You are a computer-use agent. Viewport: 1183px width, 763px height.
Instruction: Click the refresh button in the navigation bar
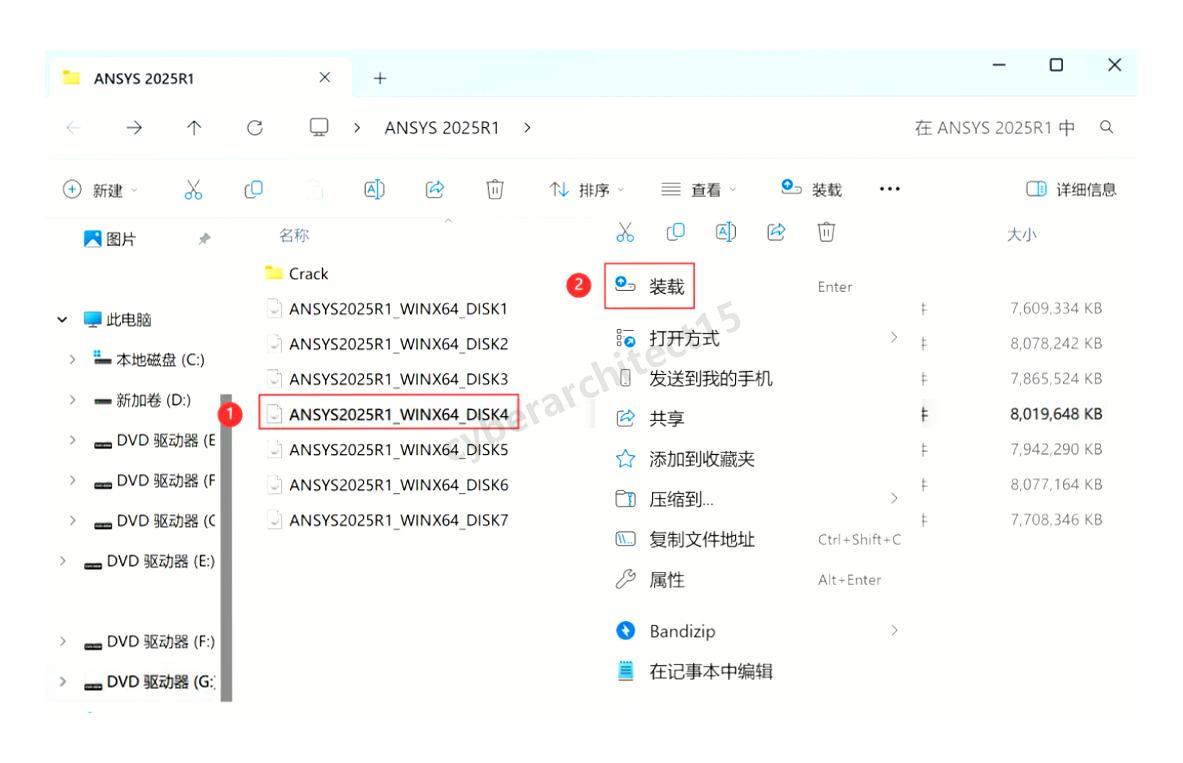click(255, 128)
